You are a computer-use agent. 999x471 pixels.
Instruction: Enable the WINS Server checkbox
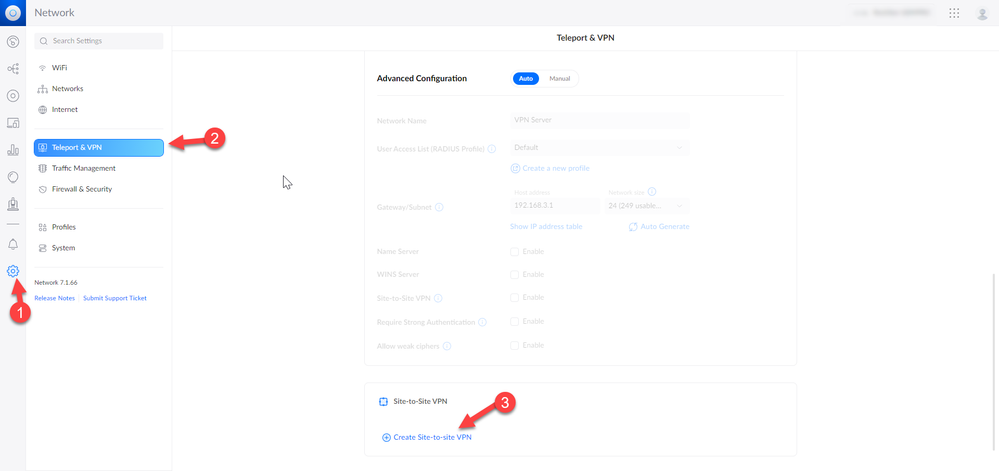[514, 274]
